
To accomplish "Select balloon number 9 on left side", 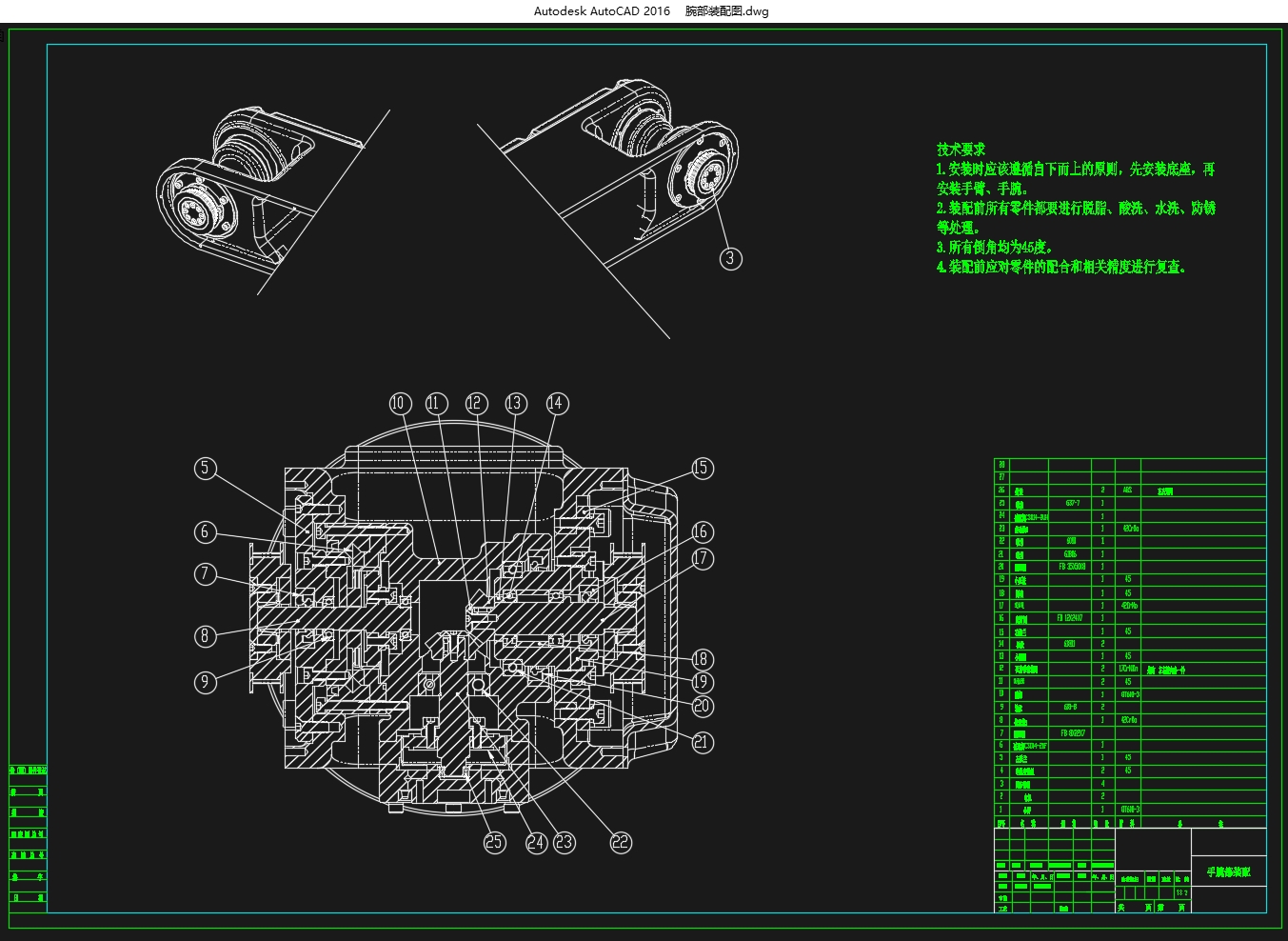I will (205, 681).
